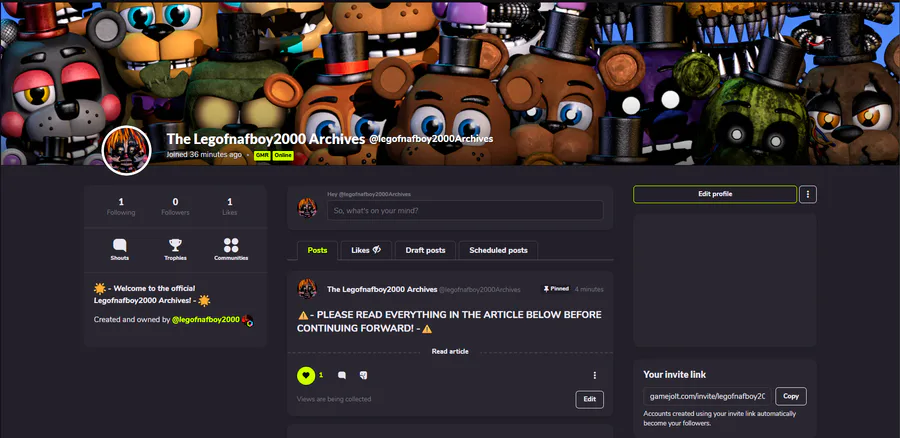
Task: Click the Pinned label on post
Action: pos(556,289)
